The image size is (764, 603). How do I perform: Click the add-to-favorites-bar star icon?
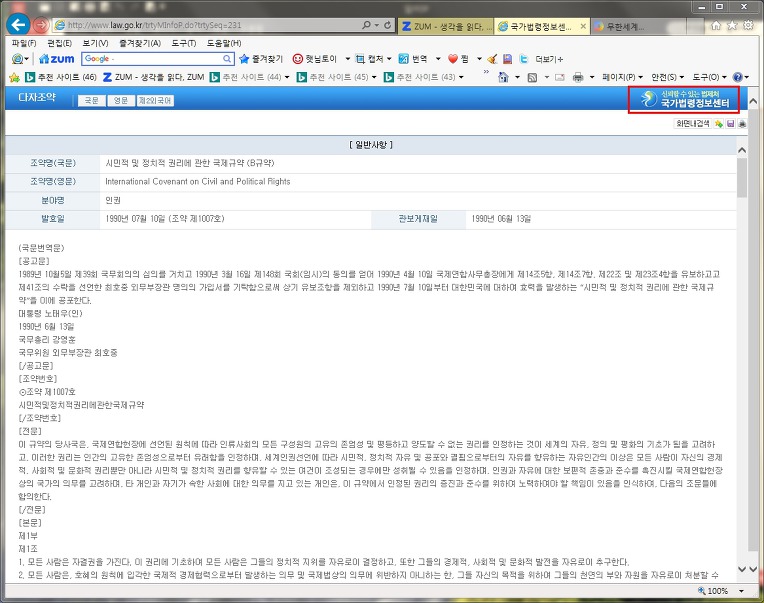click(x=15, y=77)
